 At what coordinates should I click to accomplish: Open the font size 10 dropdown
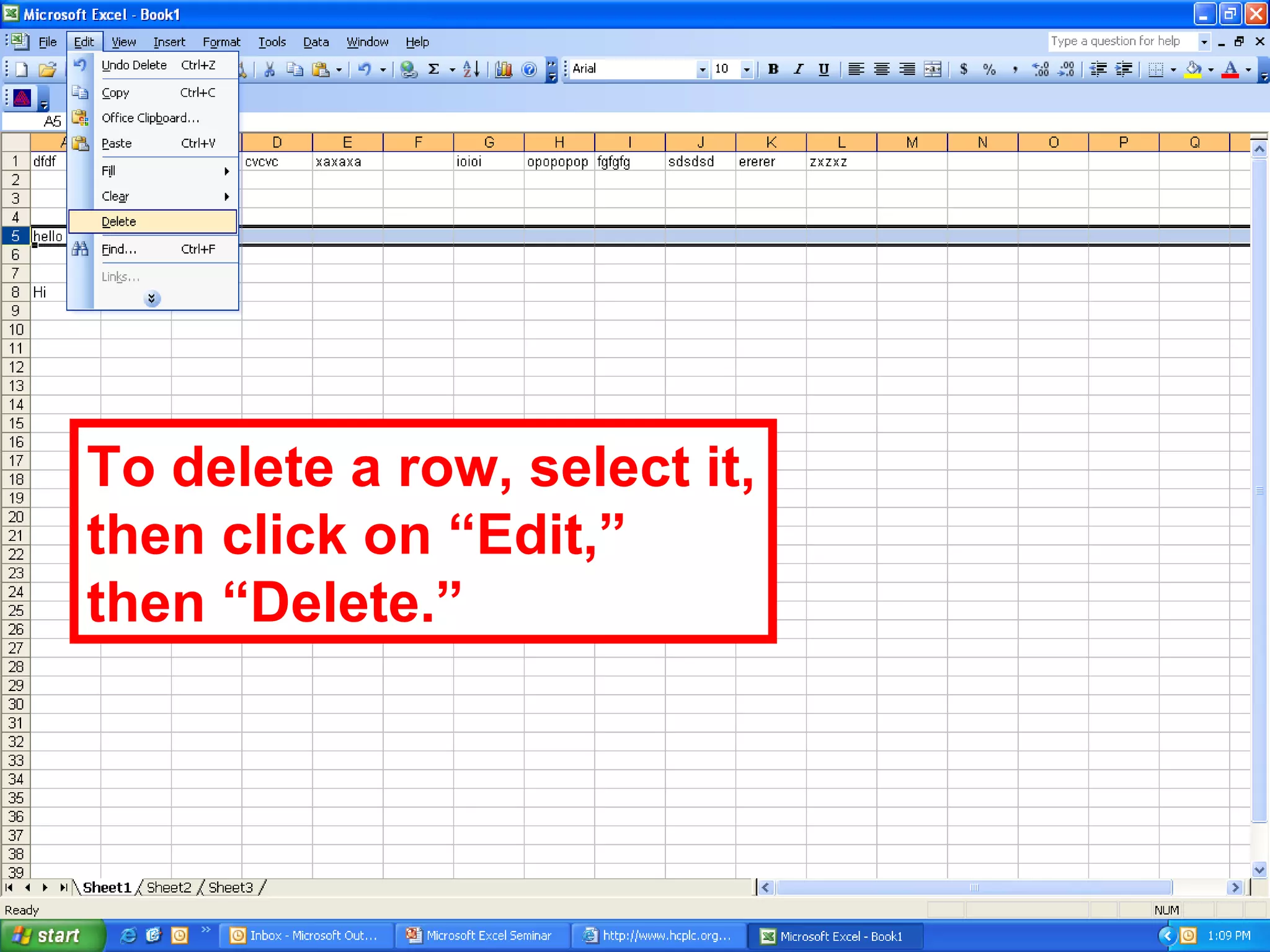pyautogui.click(x=747, y=69)
